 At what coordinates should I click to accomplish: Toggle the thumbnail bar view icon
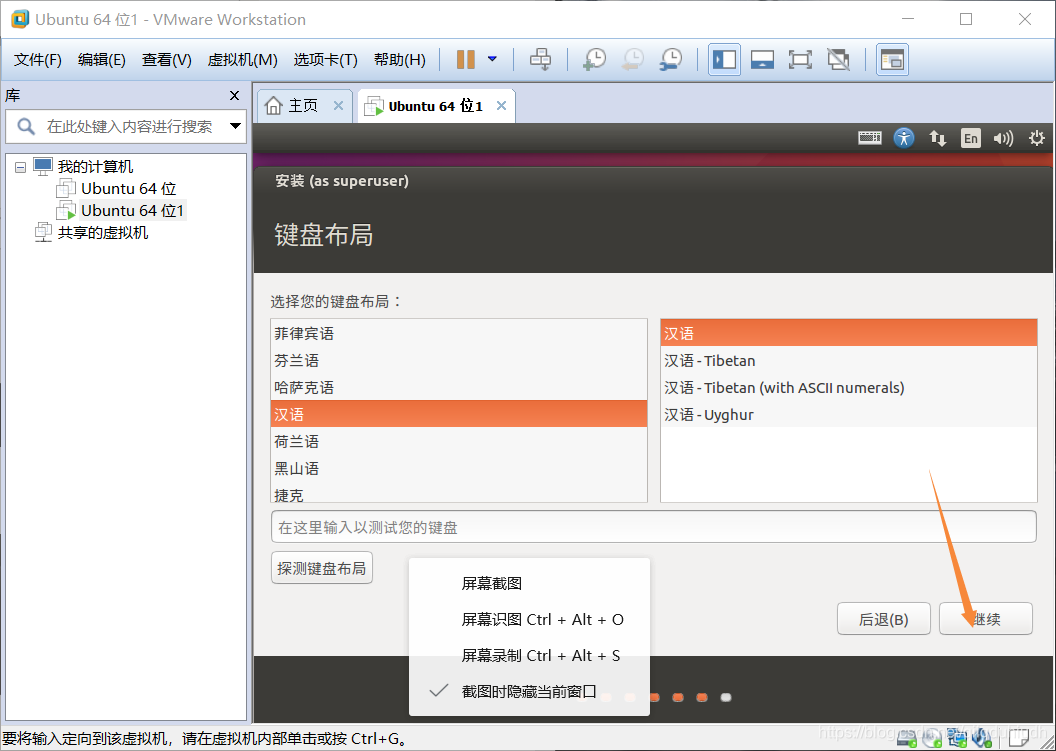pyautogui.click(x=762, y=59)
